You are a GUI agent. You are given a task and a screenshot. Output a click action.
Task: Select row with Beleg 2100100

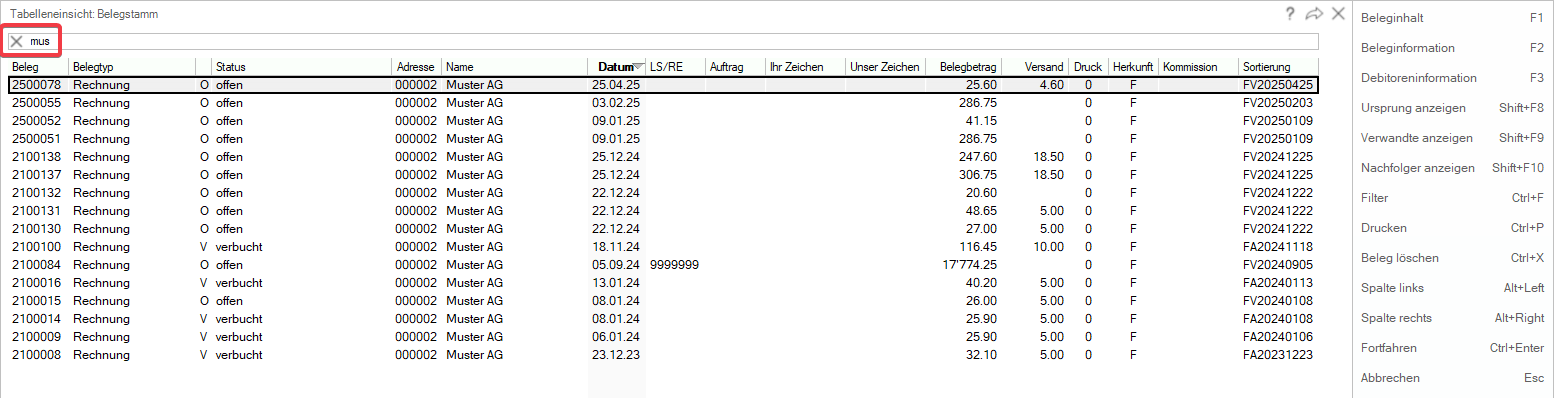point(663,247)
